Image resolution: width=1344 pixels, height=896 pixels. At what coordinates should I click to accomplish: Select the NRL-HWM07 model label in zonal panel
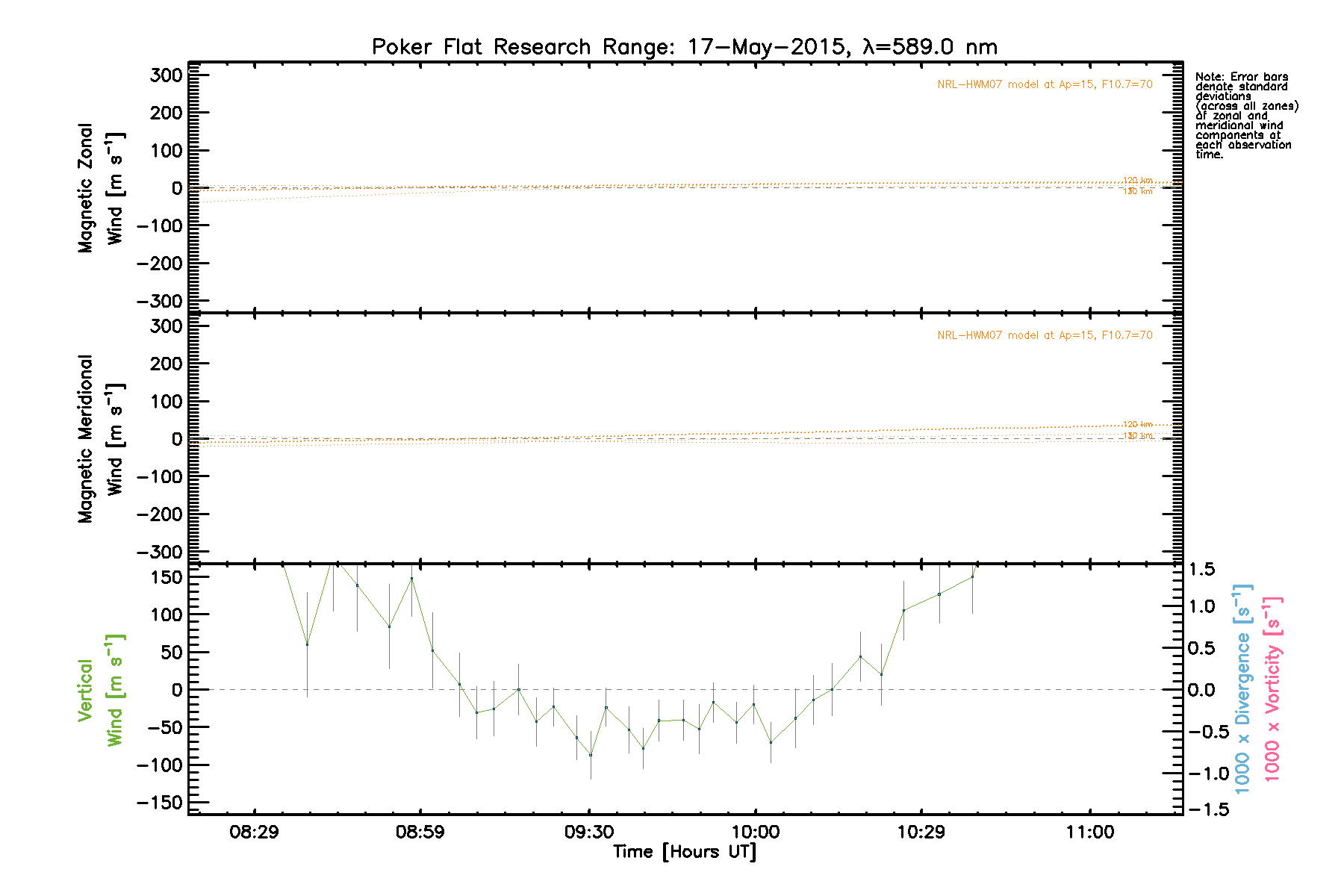1045,84
